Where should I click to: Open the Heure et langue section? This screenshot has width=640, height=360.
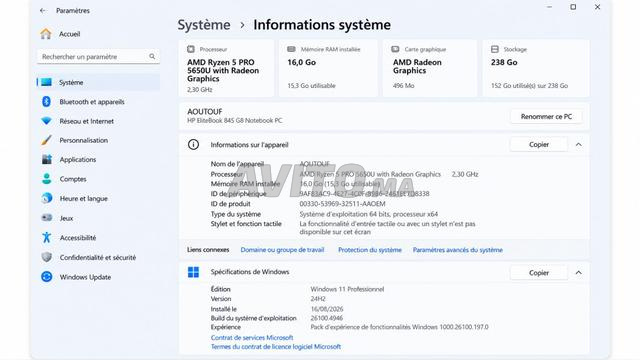[84, 198]
